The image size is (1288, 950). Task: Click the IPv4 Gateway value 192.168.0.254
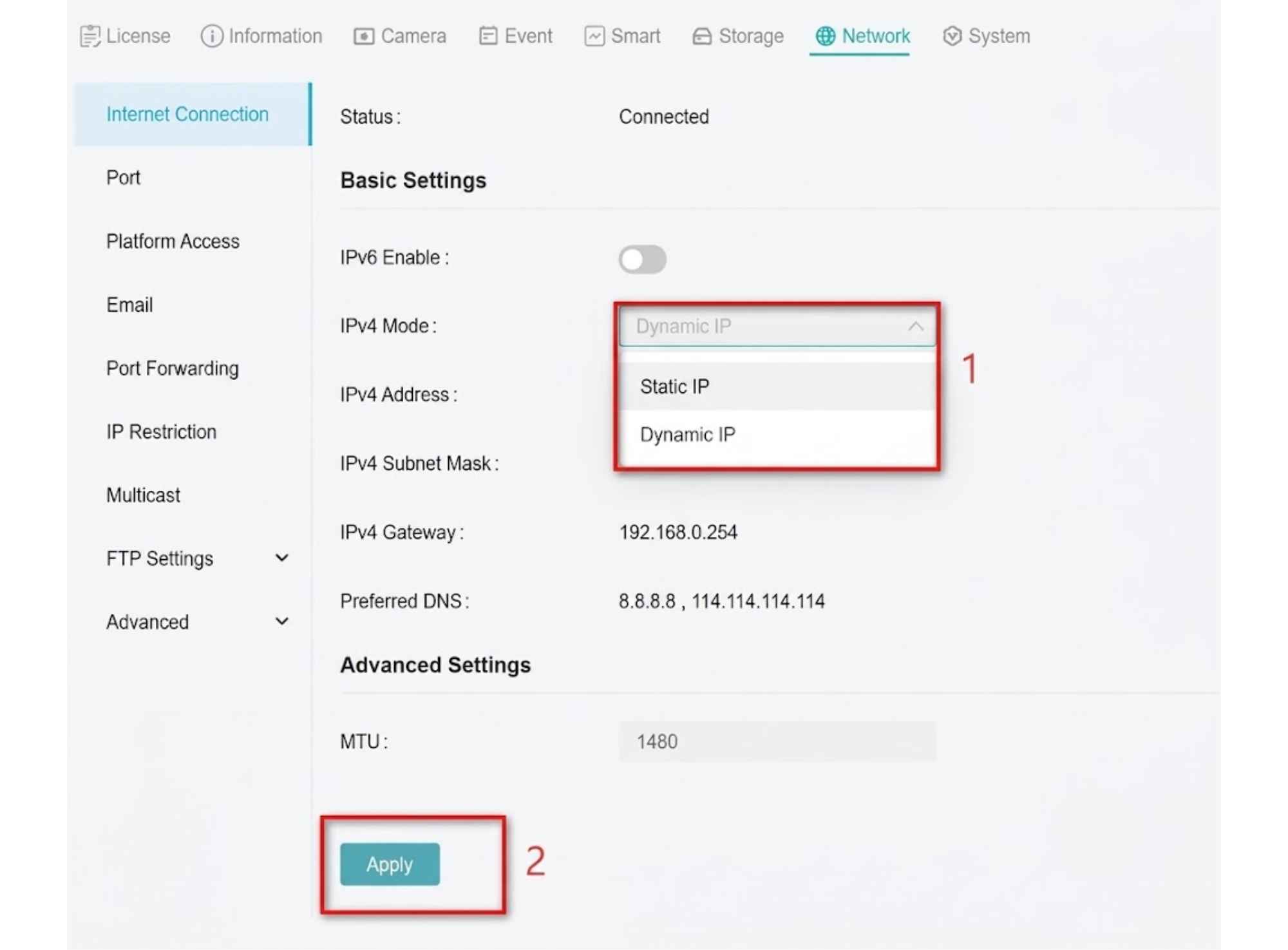click(x=678, y=532)
